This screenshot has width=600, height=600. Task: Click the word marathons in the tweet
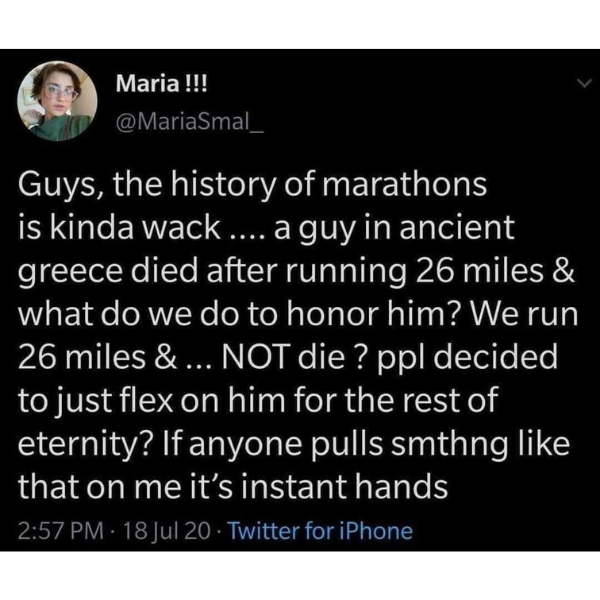(x=405, y=184)
